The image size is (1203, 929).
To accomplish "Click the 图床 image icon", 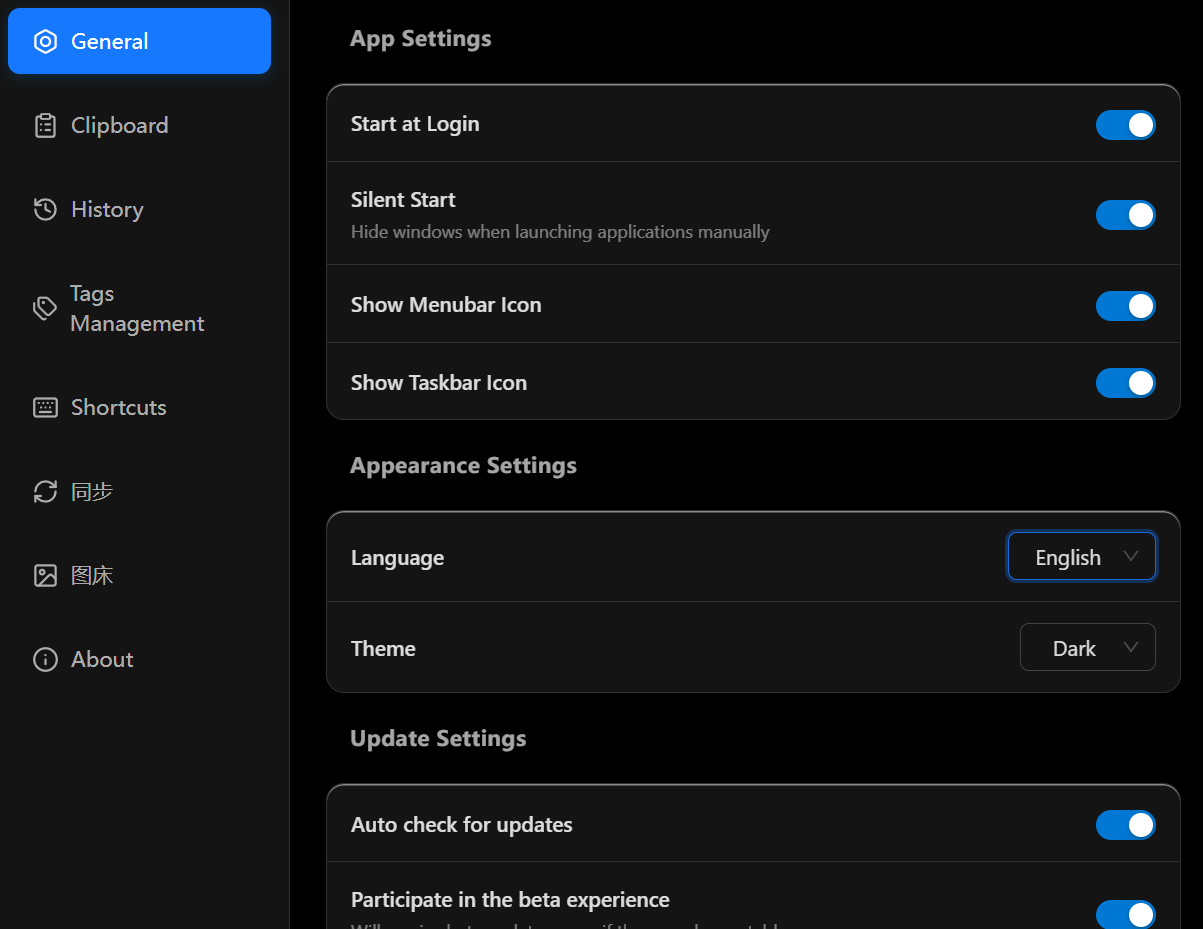I will point(45,575).
